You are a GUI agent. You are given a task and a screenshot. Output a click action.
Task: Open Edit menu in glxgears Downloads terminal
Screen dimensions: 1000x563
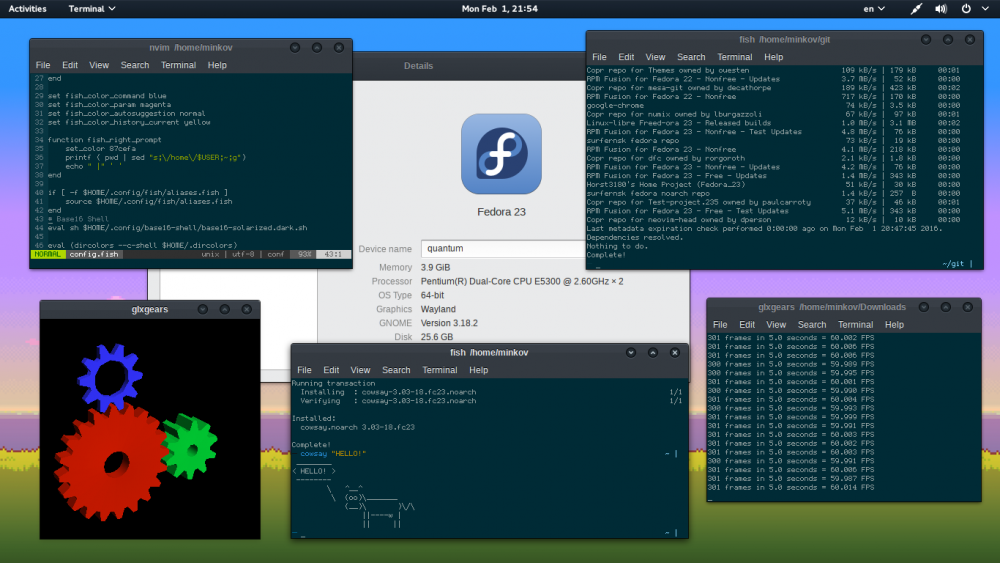[747, 325]
